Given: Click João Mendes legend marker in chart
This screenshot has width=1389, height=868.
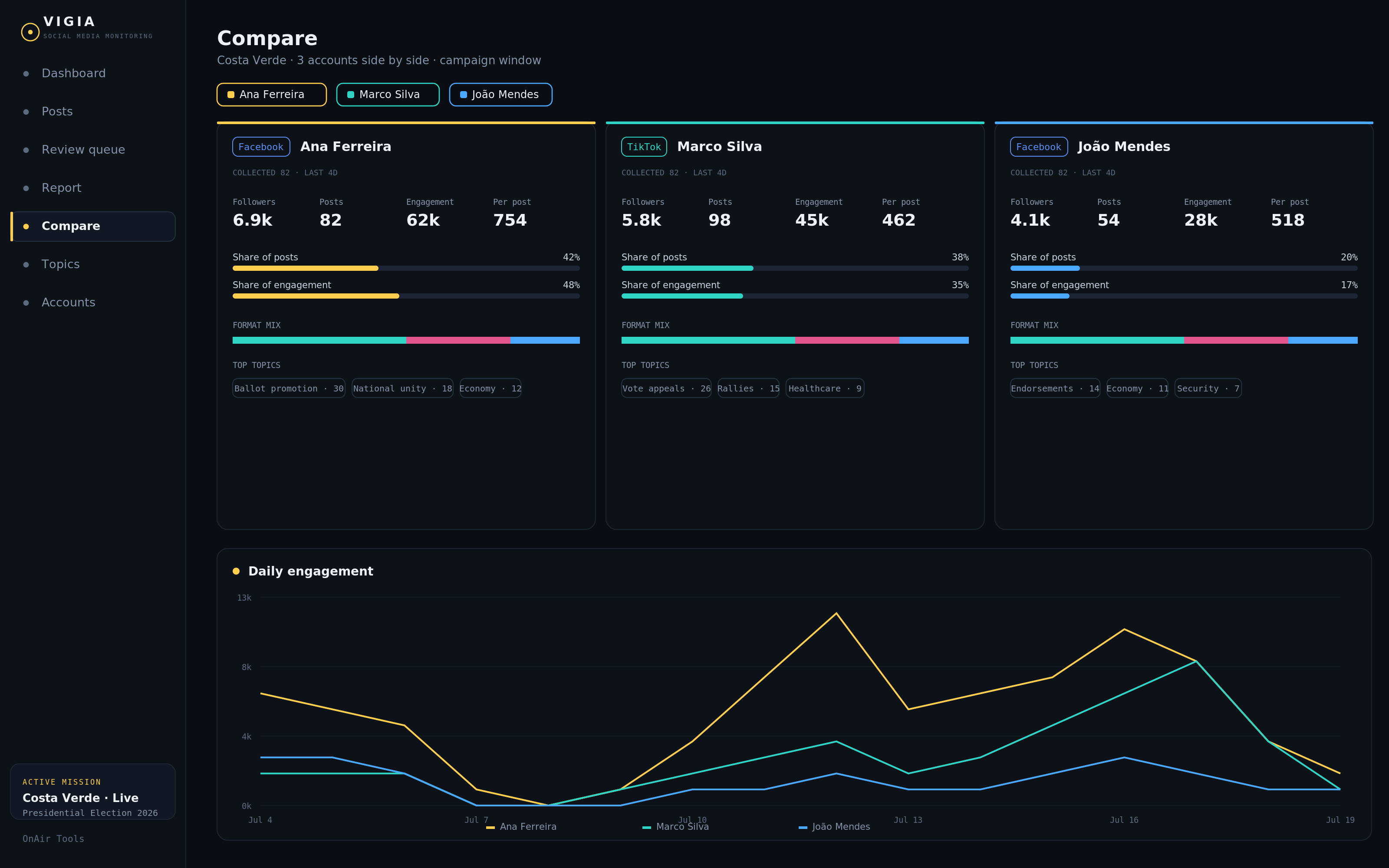Looking at the screenshot, I should (x=803, y=827).
